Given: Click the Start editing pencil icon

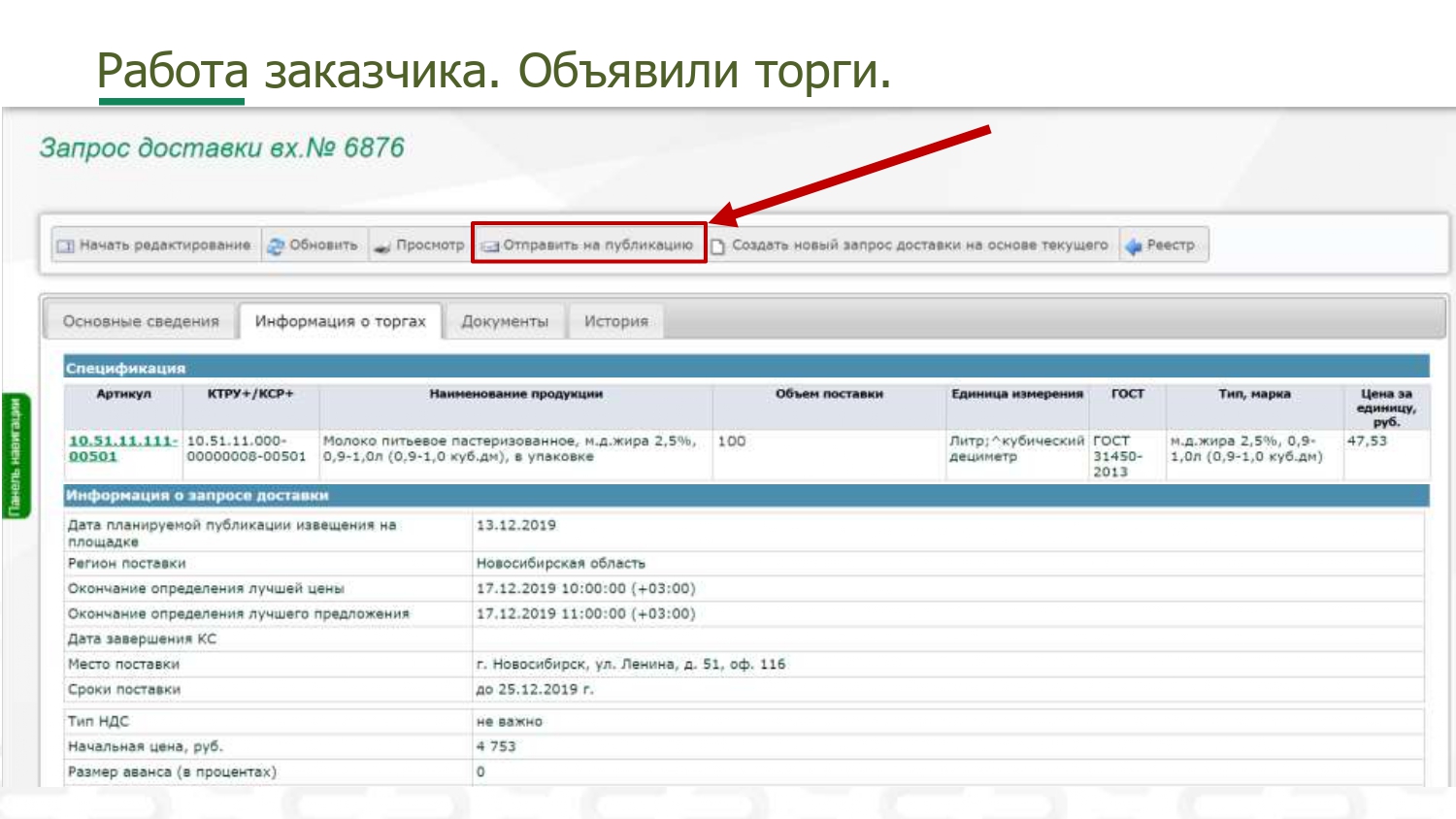Looking at the screenshot, I should [x=65, y=246].
